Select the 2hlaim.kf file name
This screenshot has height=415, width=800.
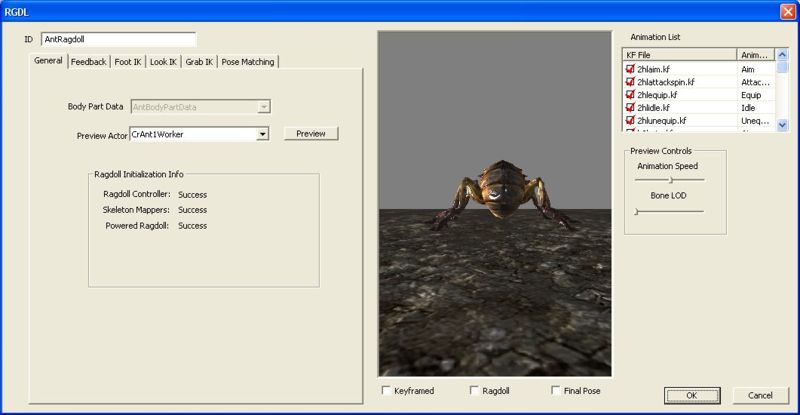(653, 69)
